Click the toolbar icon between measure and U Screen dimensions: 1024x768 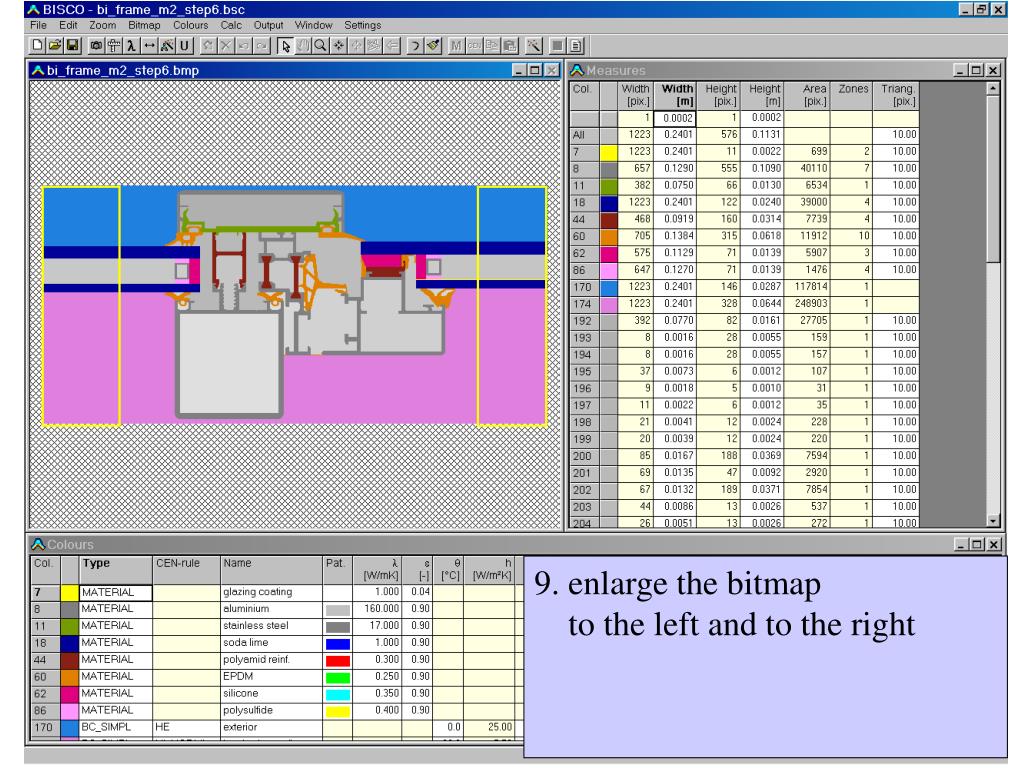tap(167, 46)
